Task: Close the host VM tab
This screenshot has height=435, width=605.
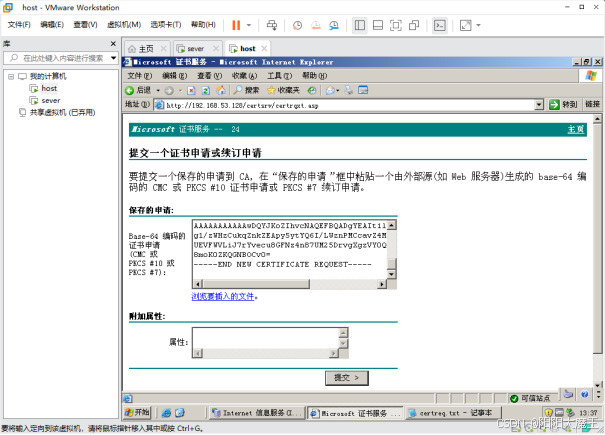Action: pyautogui.click(x=264, y=48)
